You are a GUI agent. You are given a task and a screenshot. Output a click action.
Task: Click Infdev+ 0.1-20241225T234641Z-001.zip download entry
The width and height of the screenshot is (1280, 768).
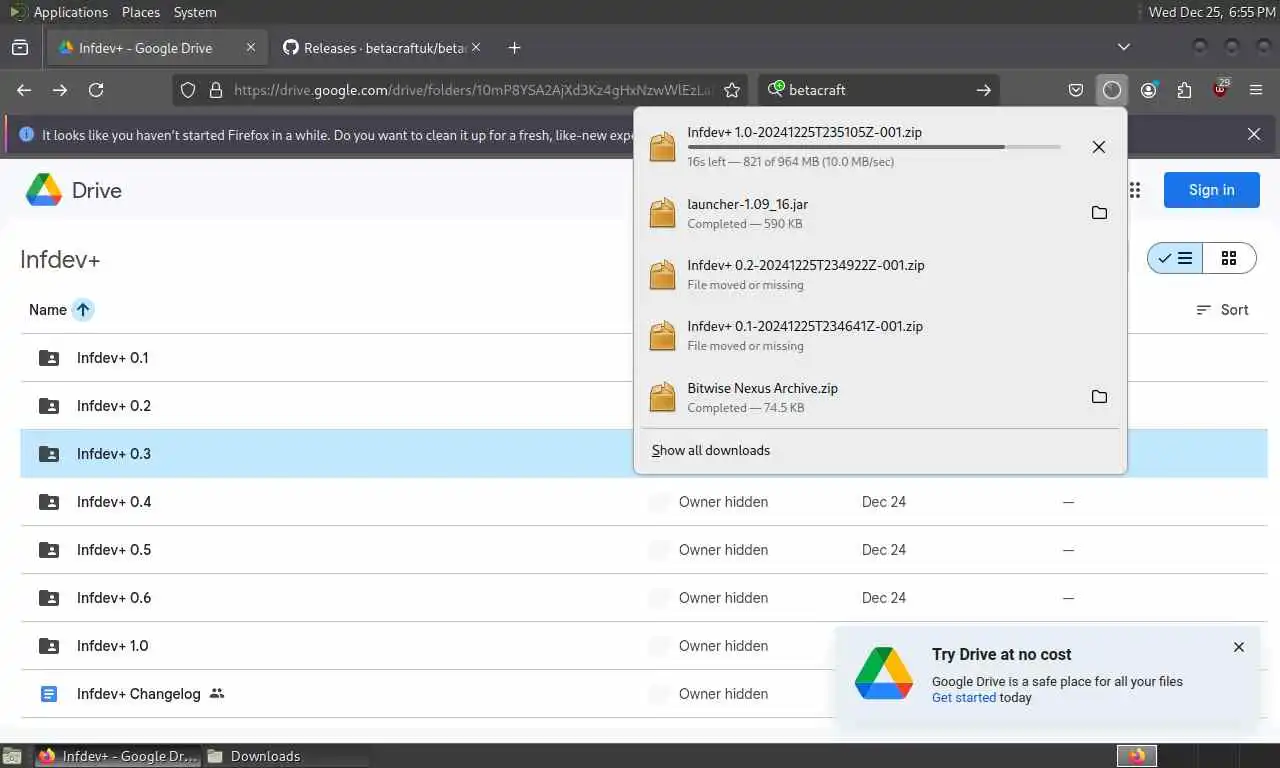pos(880,335)
